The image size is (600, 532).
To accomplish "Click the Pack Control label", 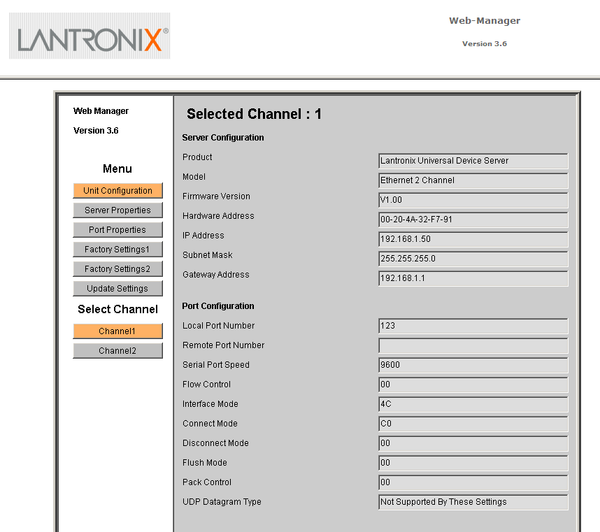I will [207, 482].
